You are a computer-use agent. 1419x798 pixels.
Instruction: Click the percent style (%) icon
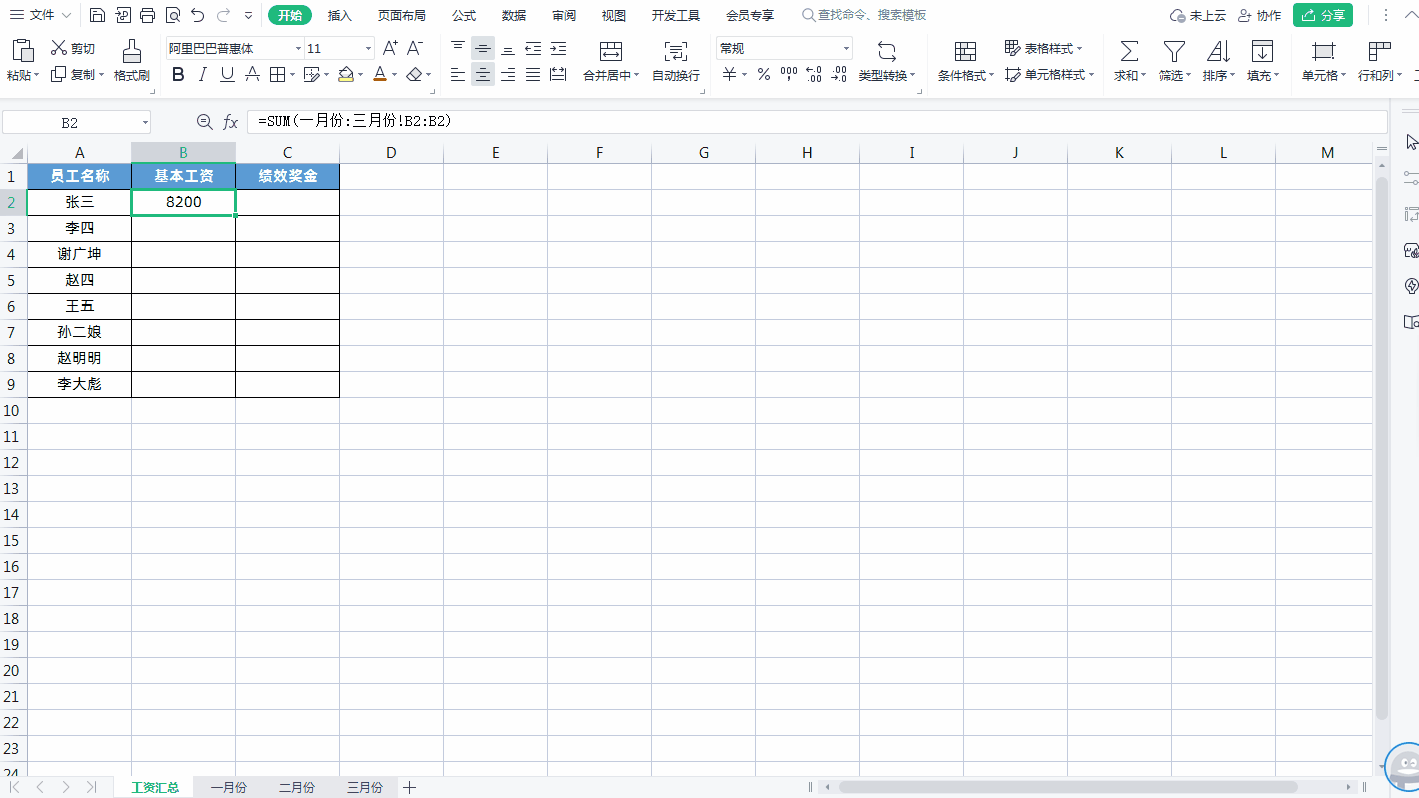[764, 74]
